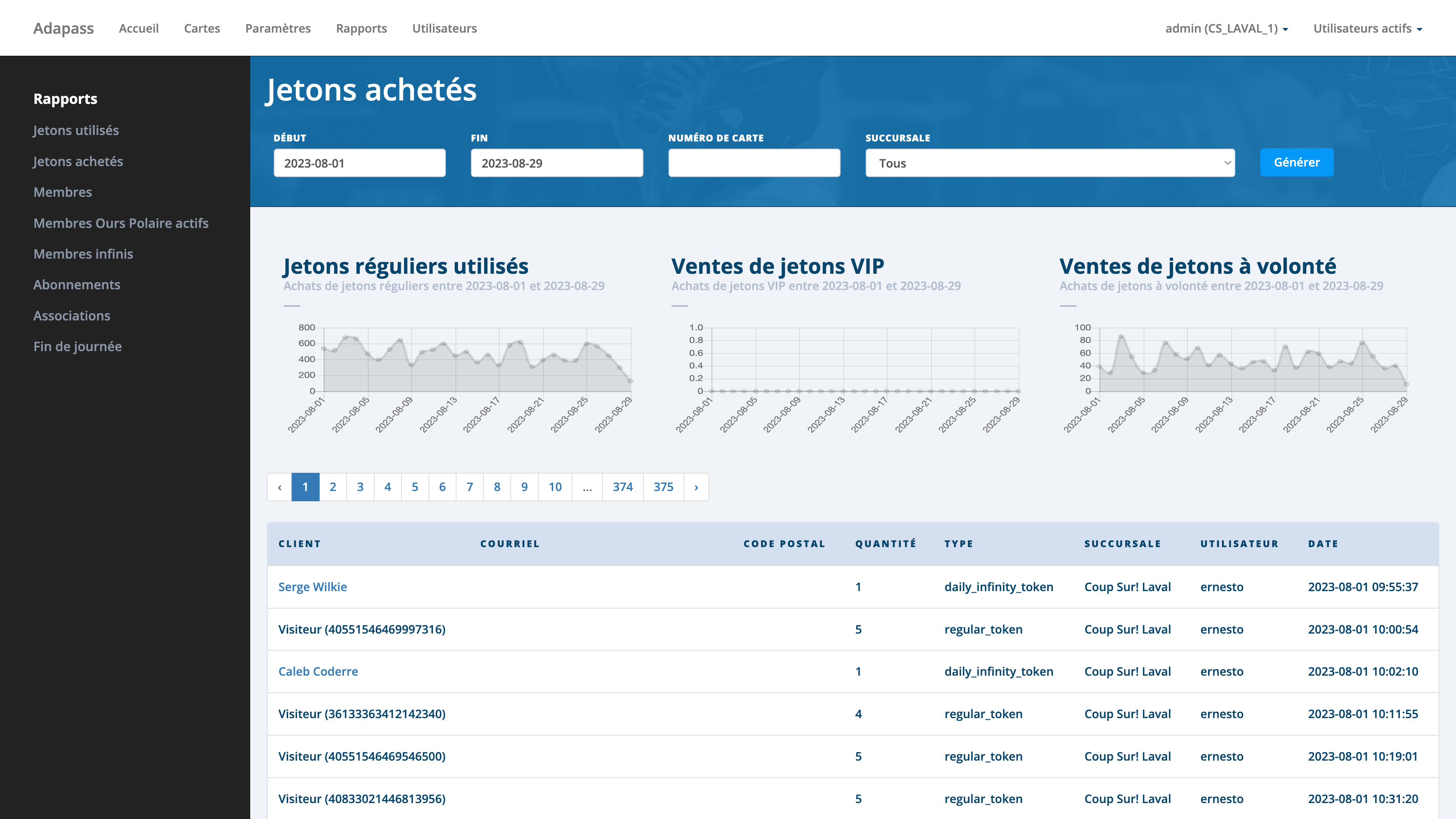Open Serge Wilkie client link
Screen dimensions: 1456x819
[x=312, y=587]
